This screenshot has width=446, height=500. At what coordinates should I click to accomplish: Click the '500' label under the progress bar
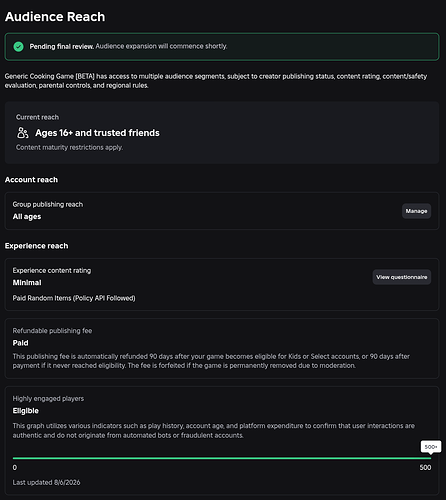[x=425, y=468]
